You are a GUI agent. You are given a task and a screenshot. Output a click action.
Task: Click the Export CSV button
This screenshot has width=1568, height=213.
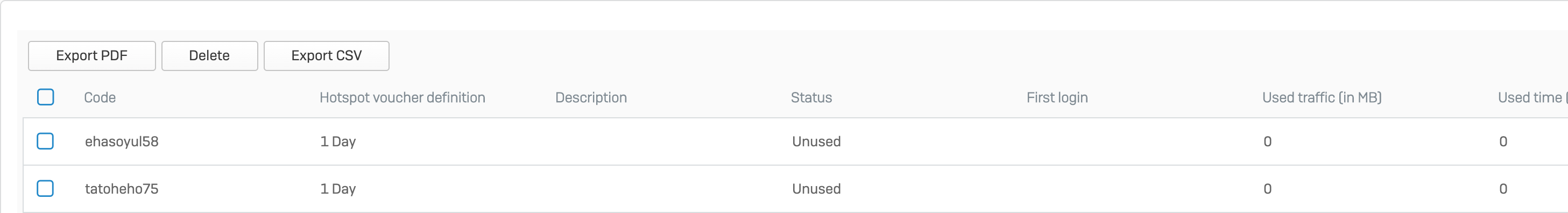coord(326,56)
